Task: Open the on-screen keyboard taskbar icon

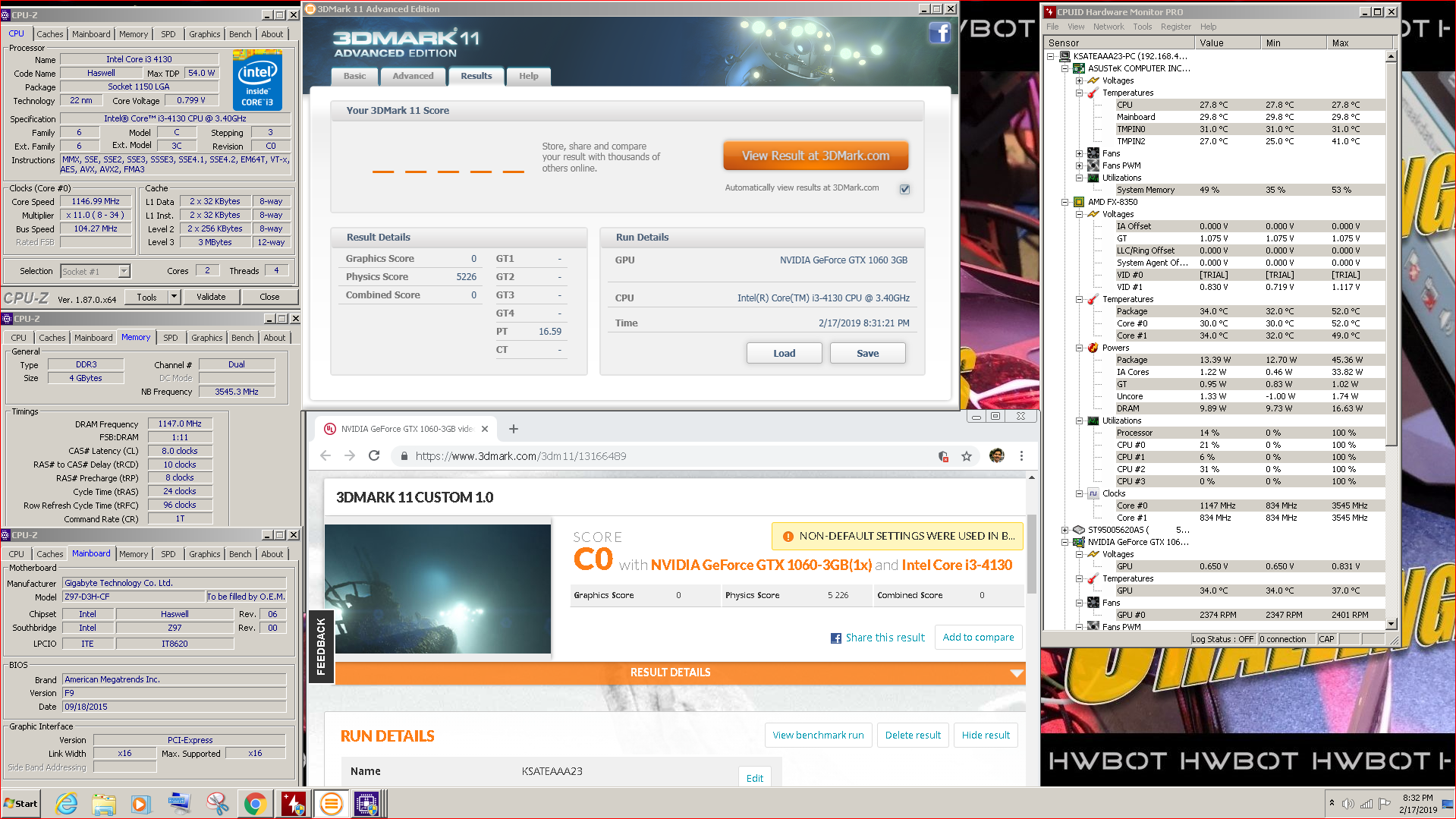Action: 179,804
